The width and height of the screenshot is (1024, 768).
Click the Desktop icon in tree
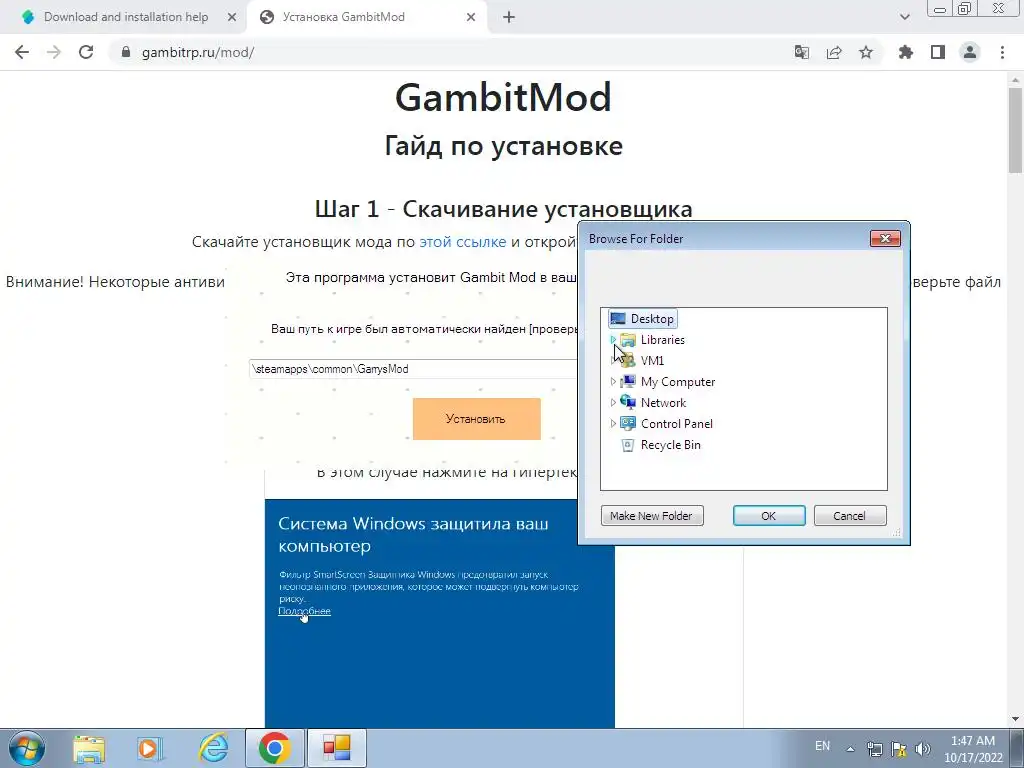(617, 319)
